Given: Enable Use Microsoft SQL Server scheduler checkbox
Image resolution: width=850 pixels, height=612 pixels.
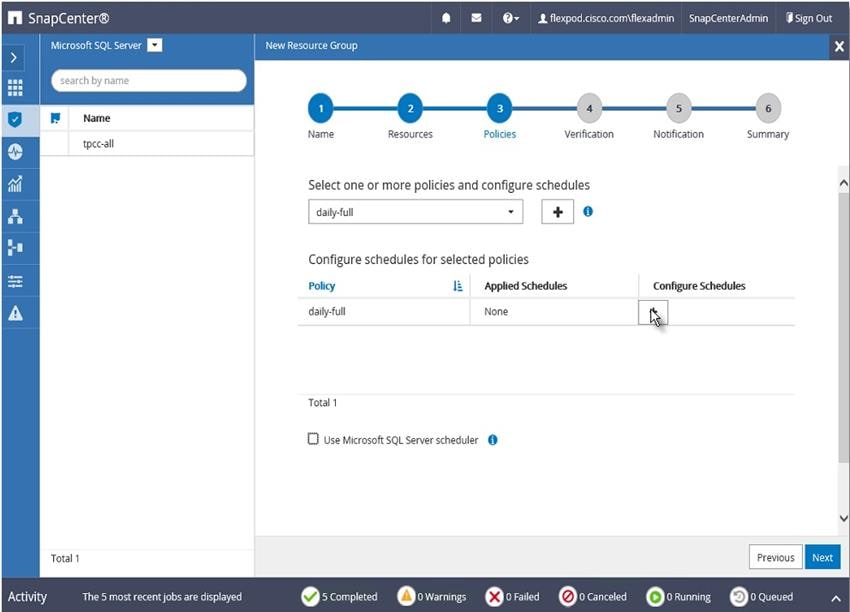Looking at the screenshot, I should [313, 439].
